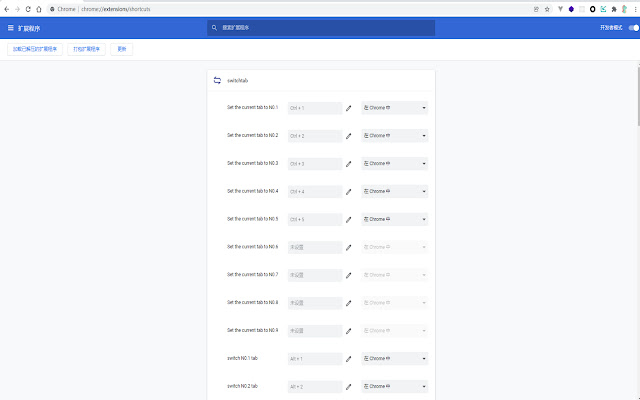Edit shortcut for Set current tab to N0.1

pyautogui.click(x=348, y=108)
